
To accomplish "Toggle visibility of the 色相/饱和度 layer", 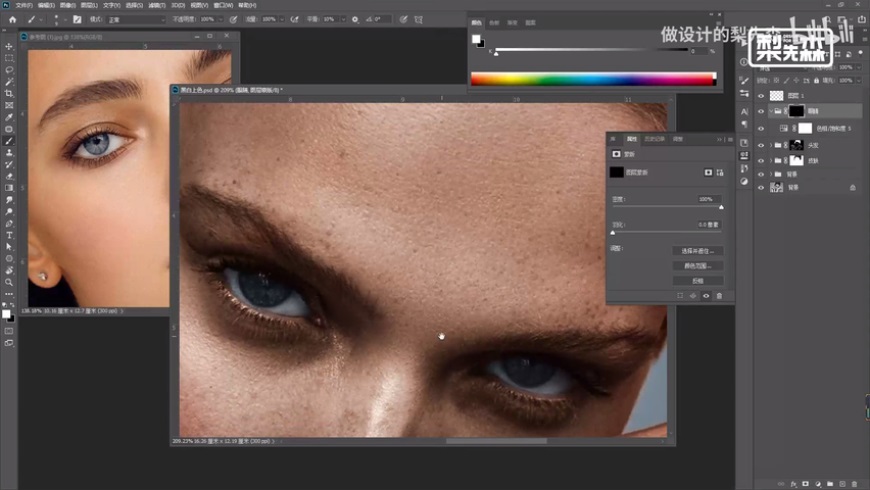I will coord(761,128).
